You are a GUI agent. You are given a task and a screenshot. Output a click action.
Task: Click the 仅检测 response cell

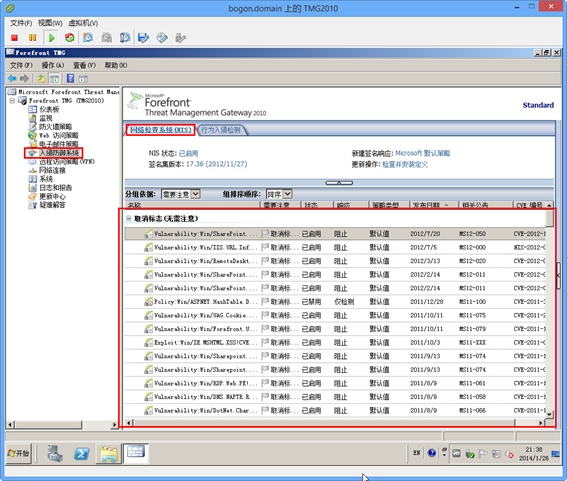coord(344,302)
